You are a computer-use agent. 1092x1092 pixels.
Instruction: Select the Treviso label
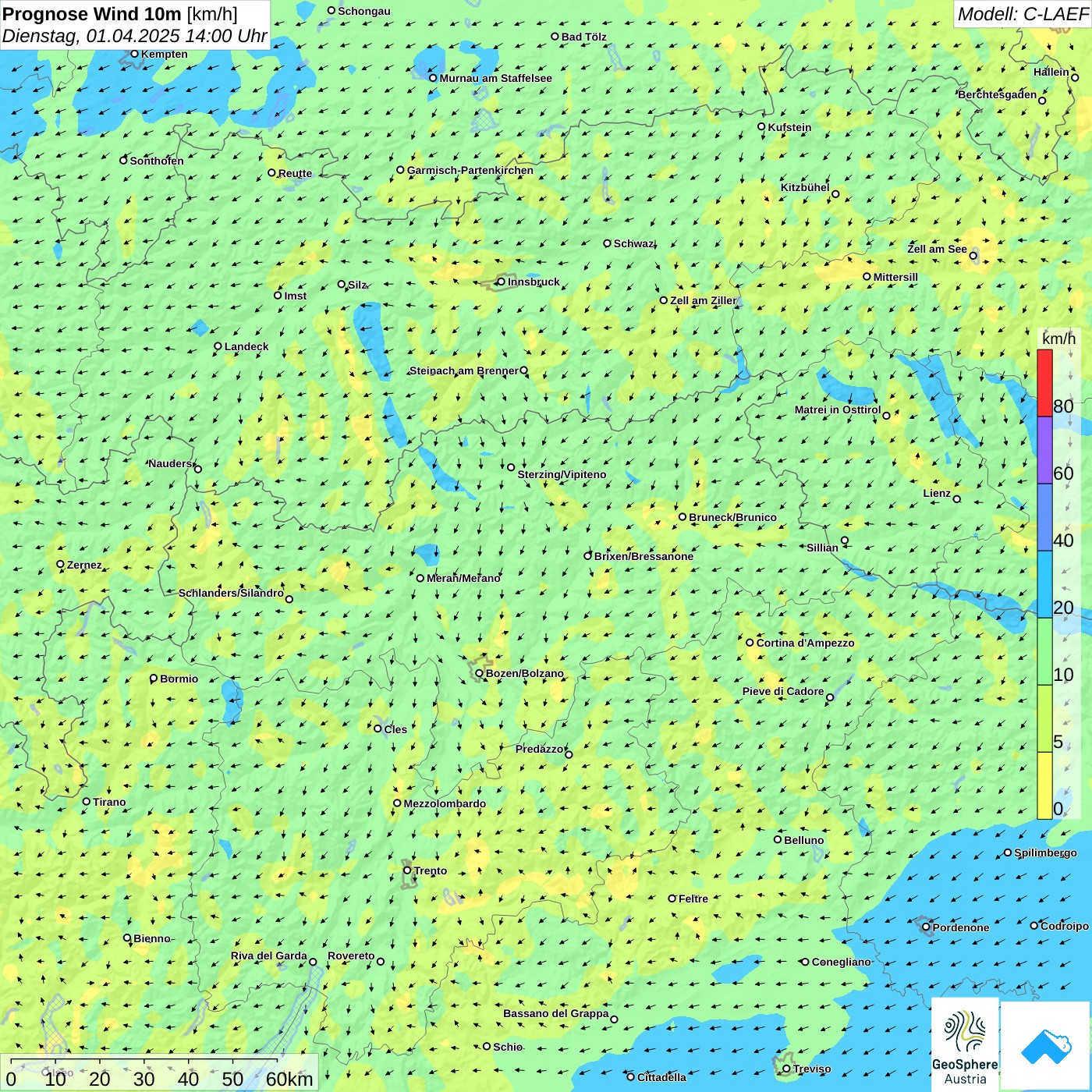click(811, 1069)
